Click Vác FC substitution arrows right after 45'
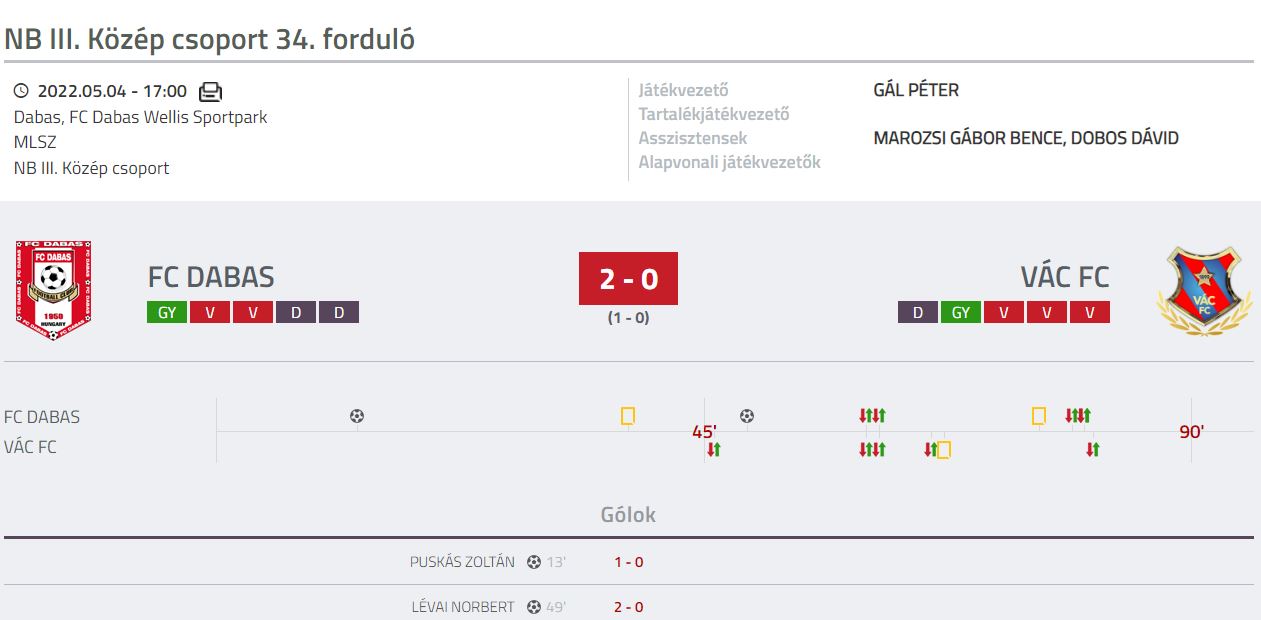The height and width of the screenshot is (620, 1261). (x=713, y=450)
